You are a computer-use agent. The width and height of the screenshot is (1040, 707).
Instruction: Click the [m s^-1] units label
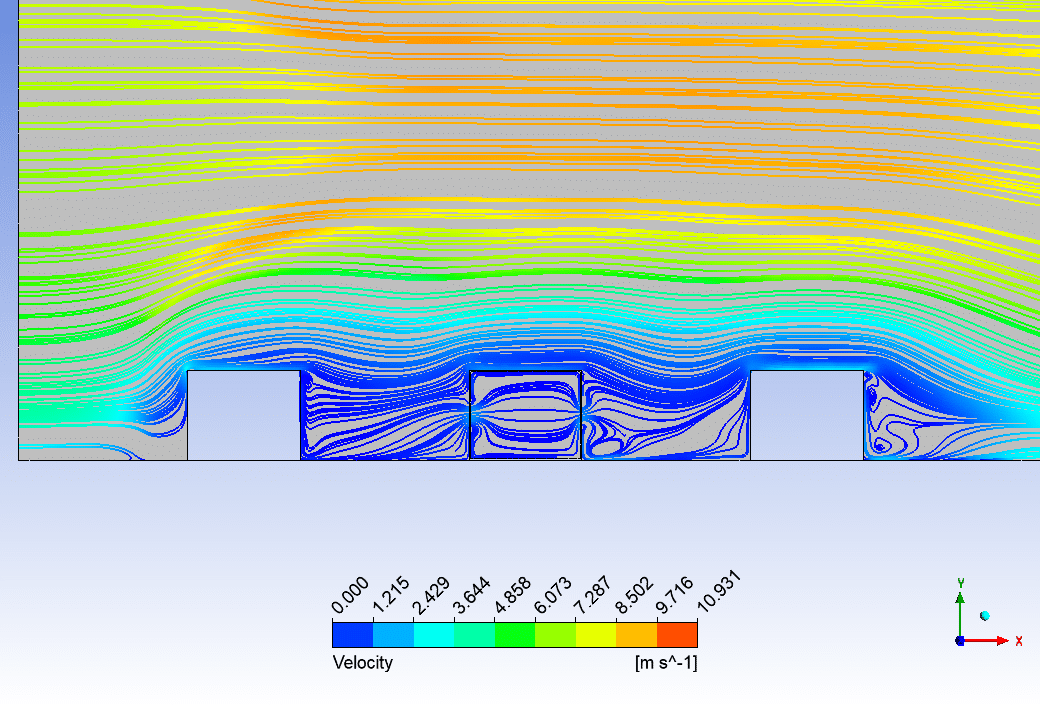tap(665, 663)
